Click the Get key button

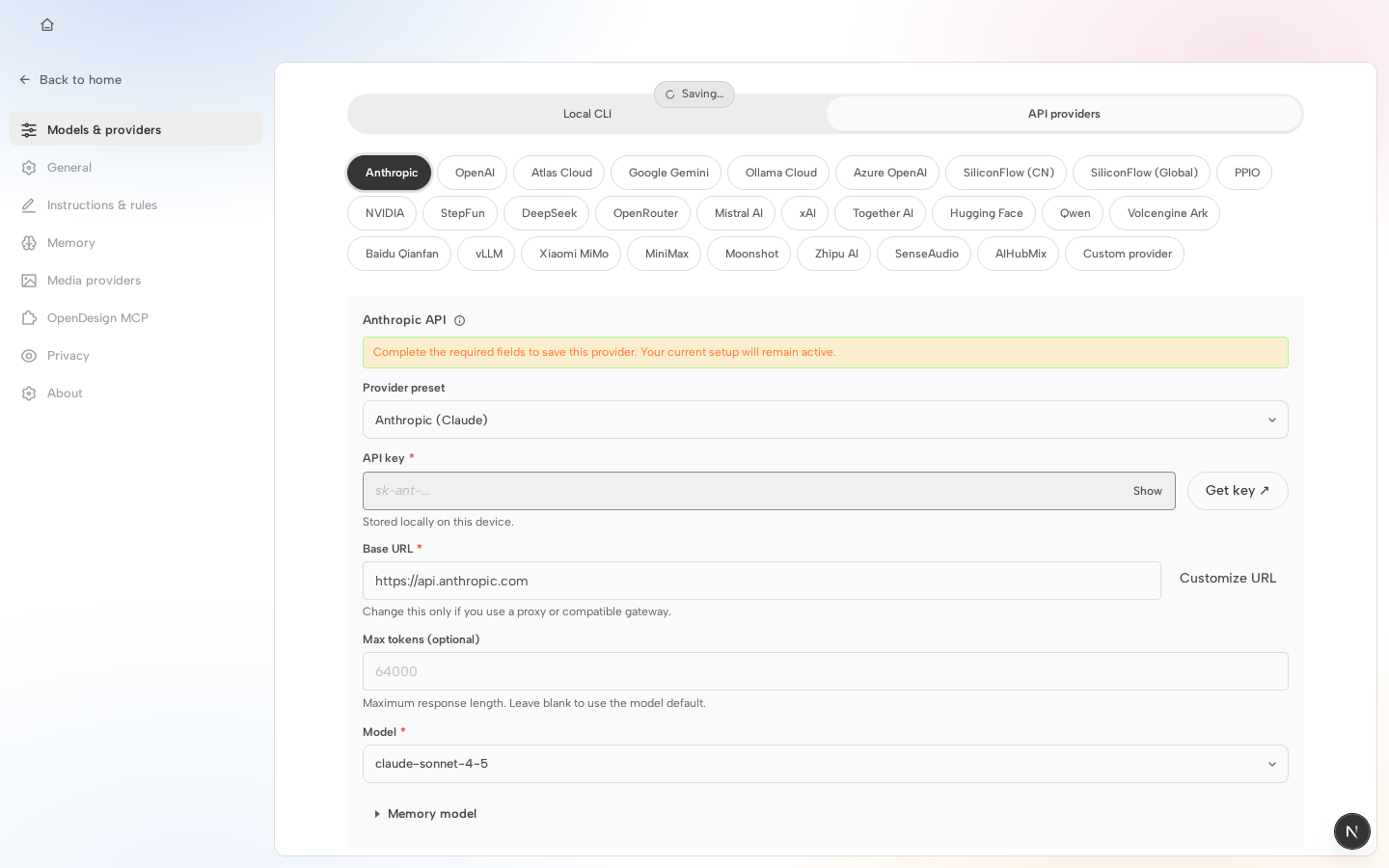(1238, 491)
